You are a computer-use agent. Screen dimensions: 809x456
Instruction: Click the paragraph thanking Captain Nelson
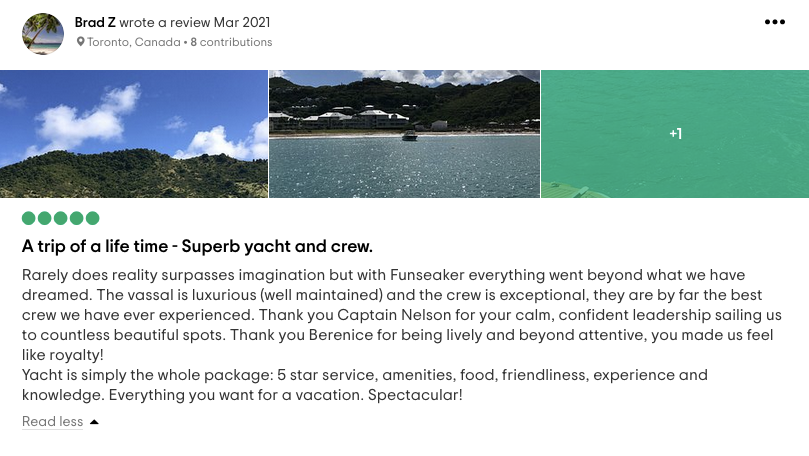[x=402, y=315]
